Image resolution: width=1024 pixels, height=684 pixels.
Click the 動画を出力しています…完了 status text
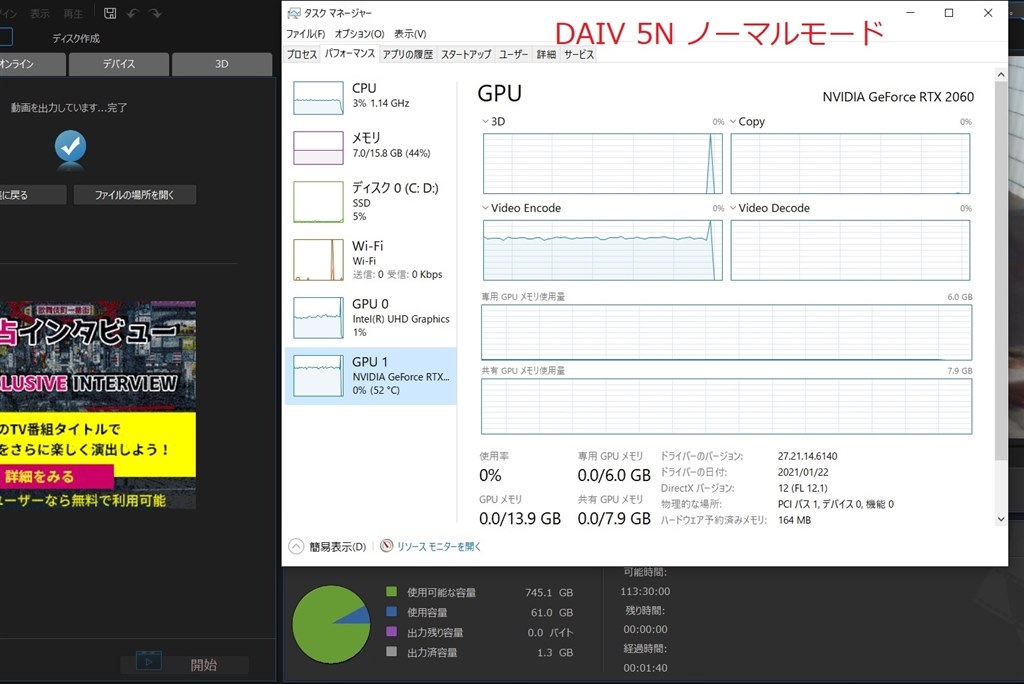[x=69, y=108]
